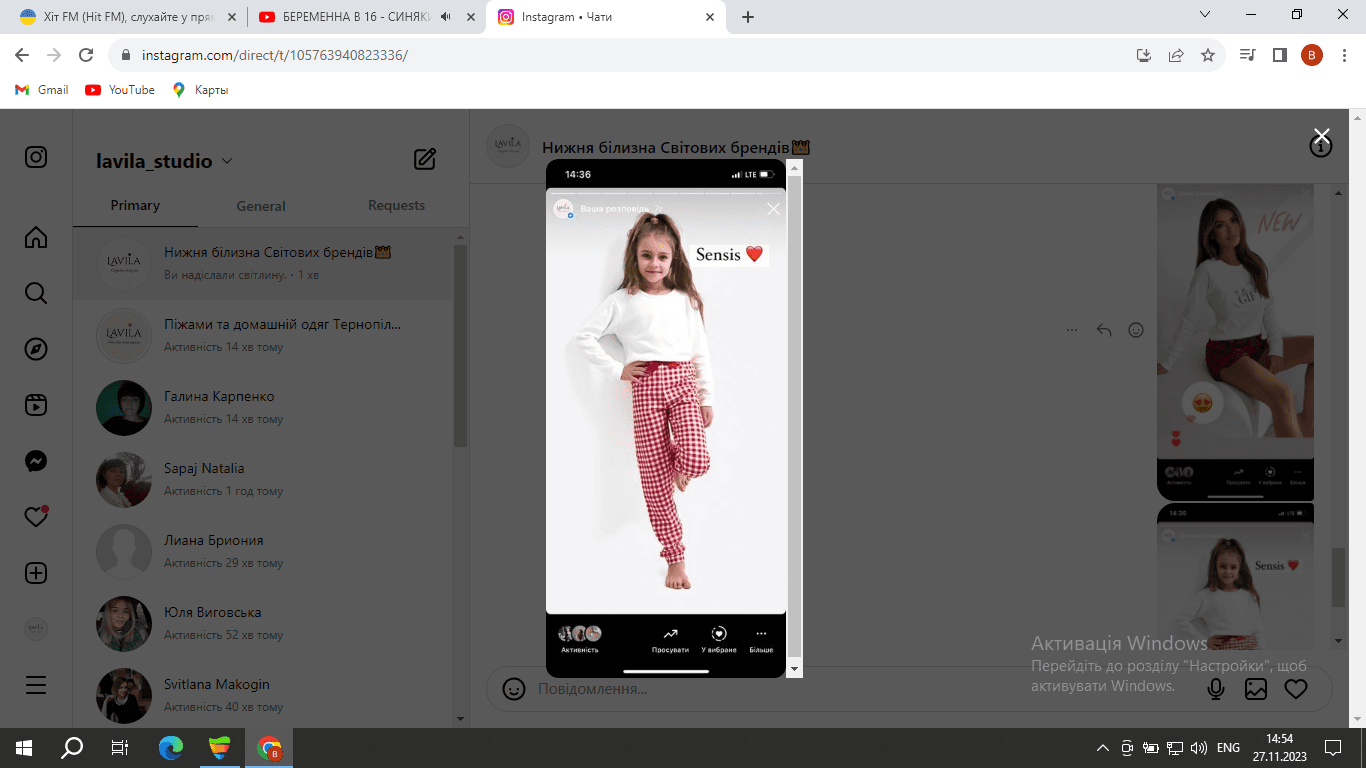Open Instagram home from sidebar
Viewport: 1366px width, 768px height.
(36, 237)
